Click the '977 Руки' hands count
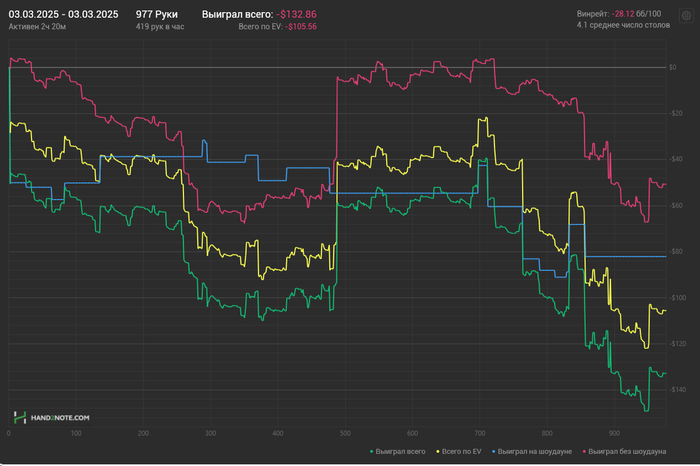 pos(157,14)
